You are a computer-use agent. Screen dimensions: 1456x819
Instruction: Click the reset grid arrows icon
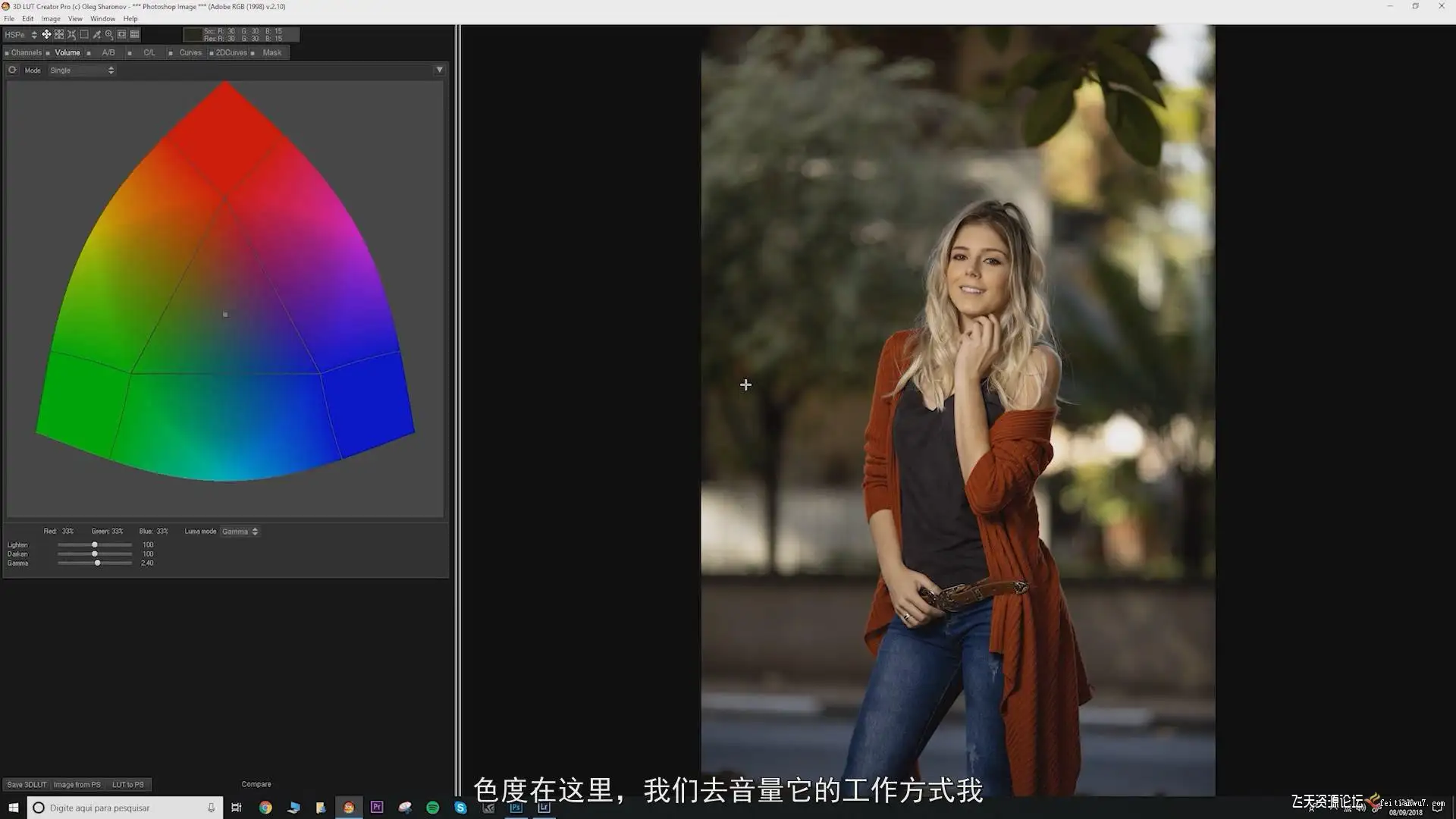71,34
